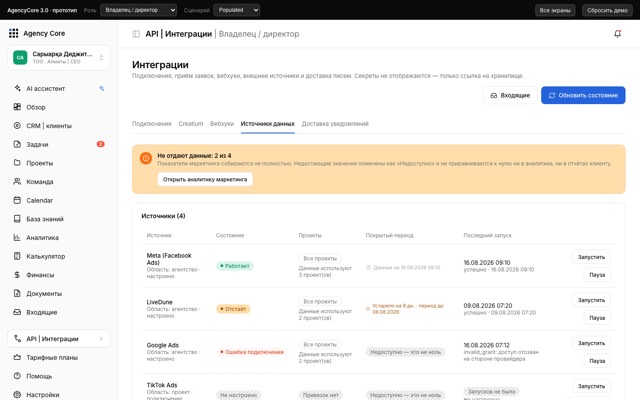
Task: Open the Роль dropdown Владелец / директор
Action: click(x=139, y=10)
